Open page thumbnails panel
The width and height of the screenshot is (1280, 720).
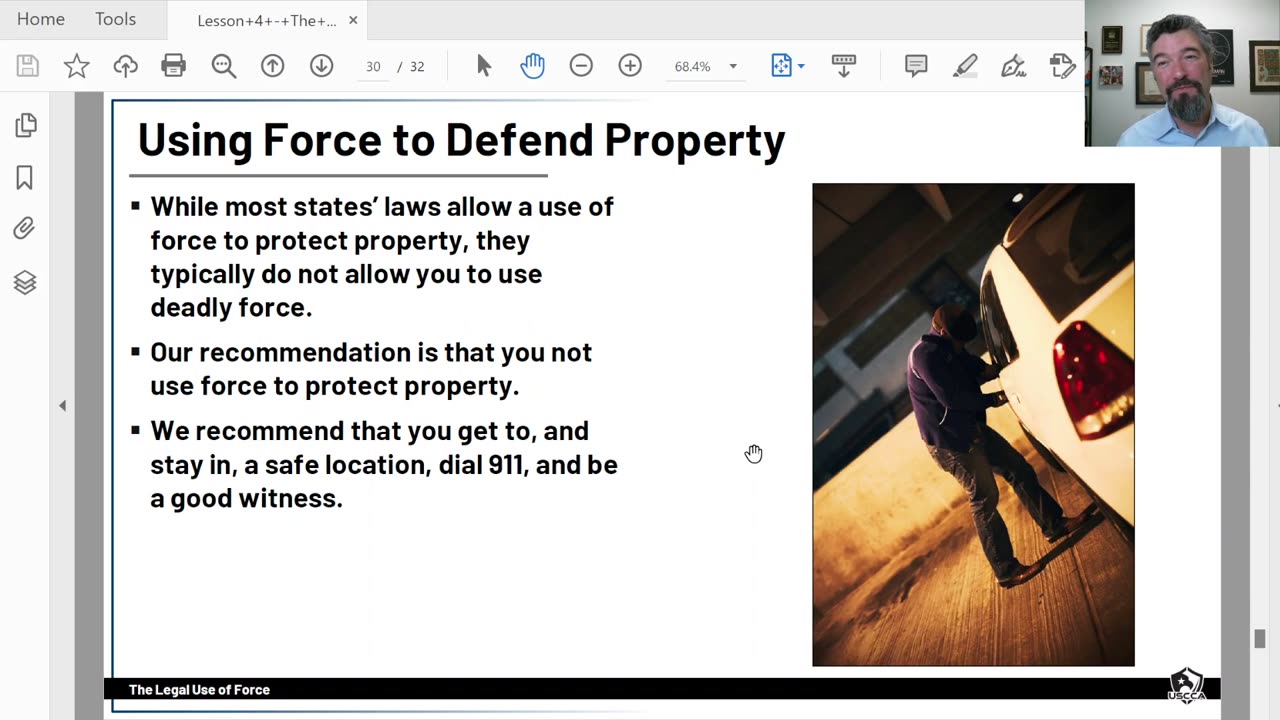pyautogui.click(x=25, y=125)
